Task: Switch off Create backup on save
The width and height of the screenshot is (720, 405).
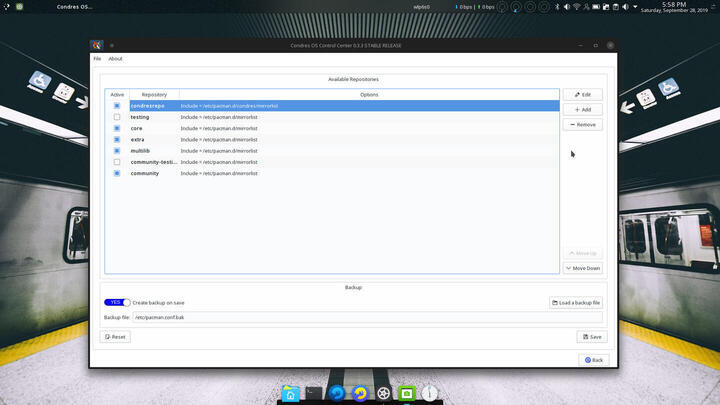Action: point(117,303)
